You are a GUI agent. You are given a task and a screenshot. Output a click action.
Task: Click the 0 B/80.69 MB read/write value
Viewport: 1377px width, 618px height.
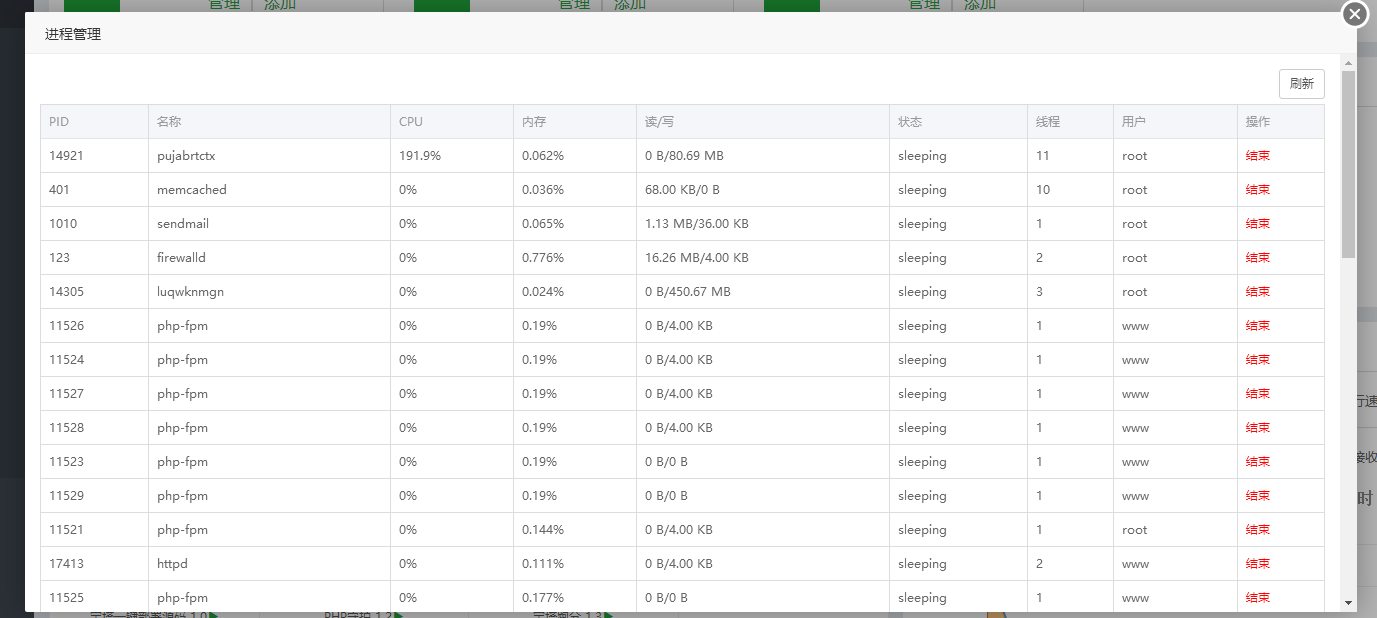(684, 156)
